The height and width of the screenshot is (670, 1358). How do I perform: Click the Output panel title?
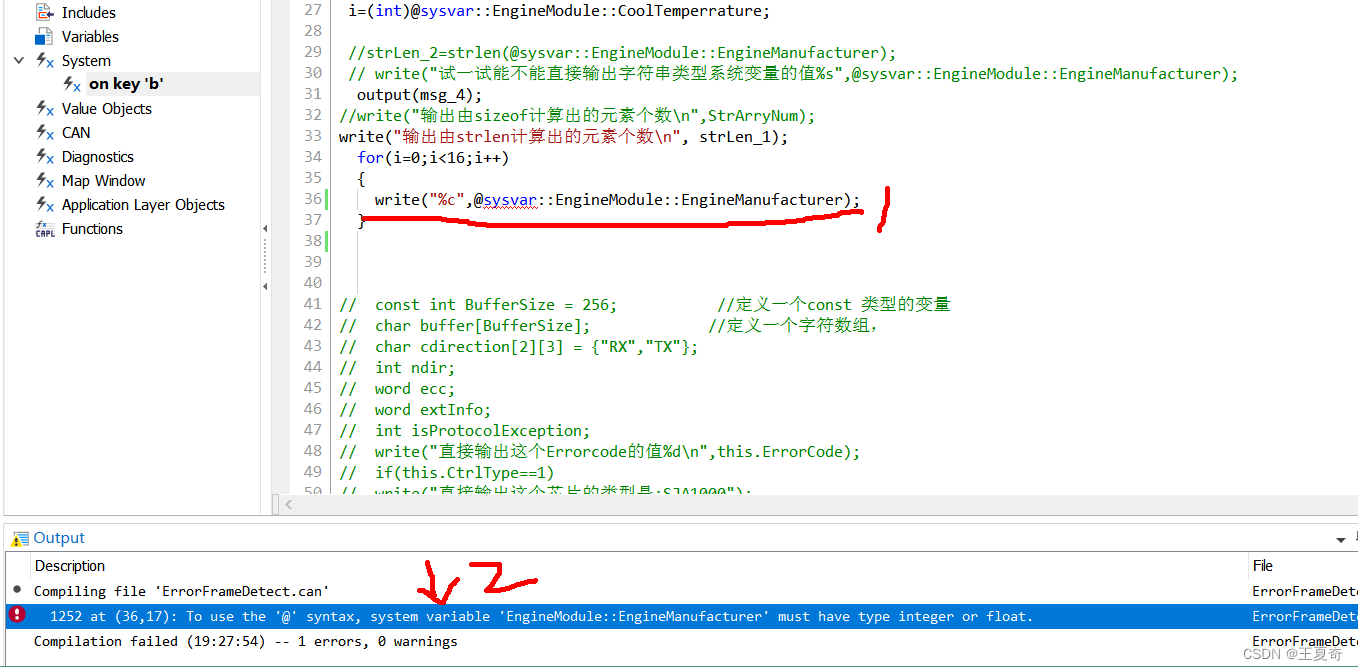[59, 538]
